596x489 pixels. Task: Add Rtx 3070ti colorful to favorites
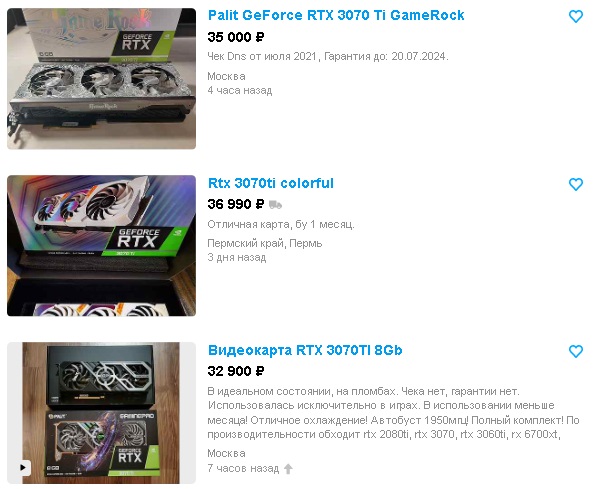click(575, 184)
